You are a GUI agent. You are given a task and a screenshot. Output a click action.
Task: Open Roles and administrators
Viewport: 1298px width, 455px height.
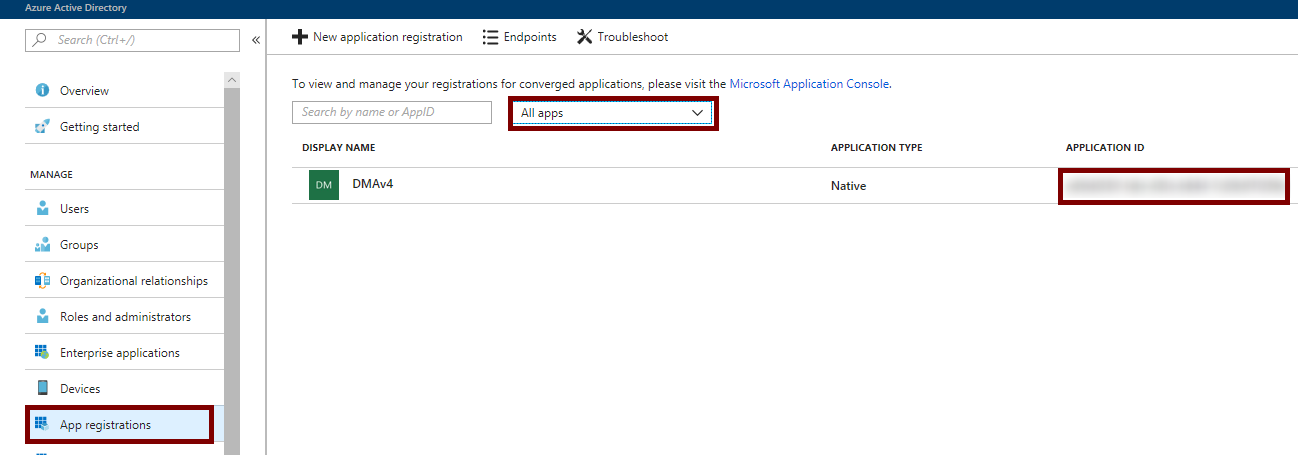click(x=125, y=317)
